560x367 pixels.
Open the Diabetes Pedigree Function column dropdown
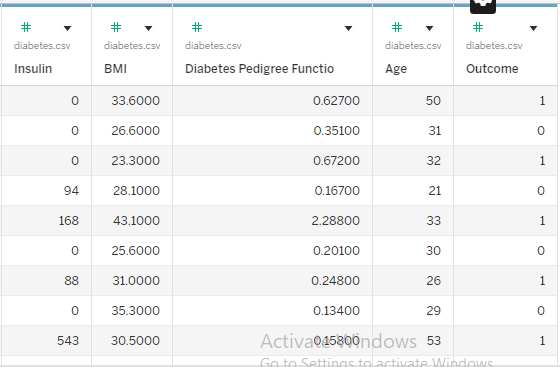point(349,28)
